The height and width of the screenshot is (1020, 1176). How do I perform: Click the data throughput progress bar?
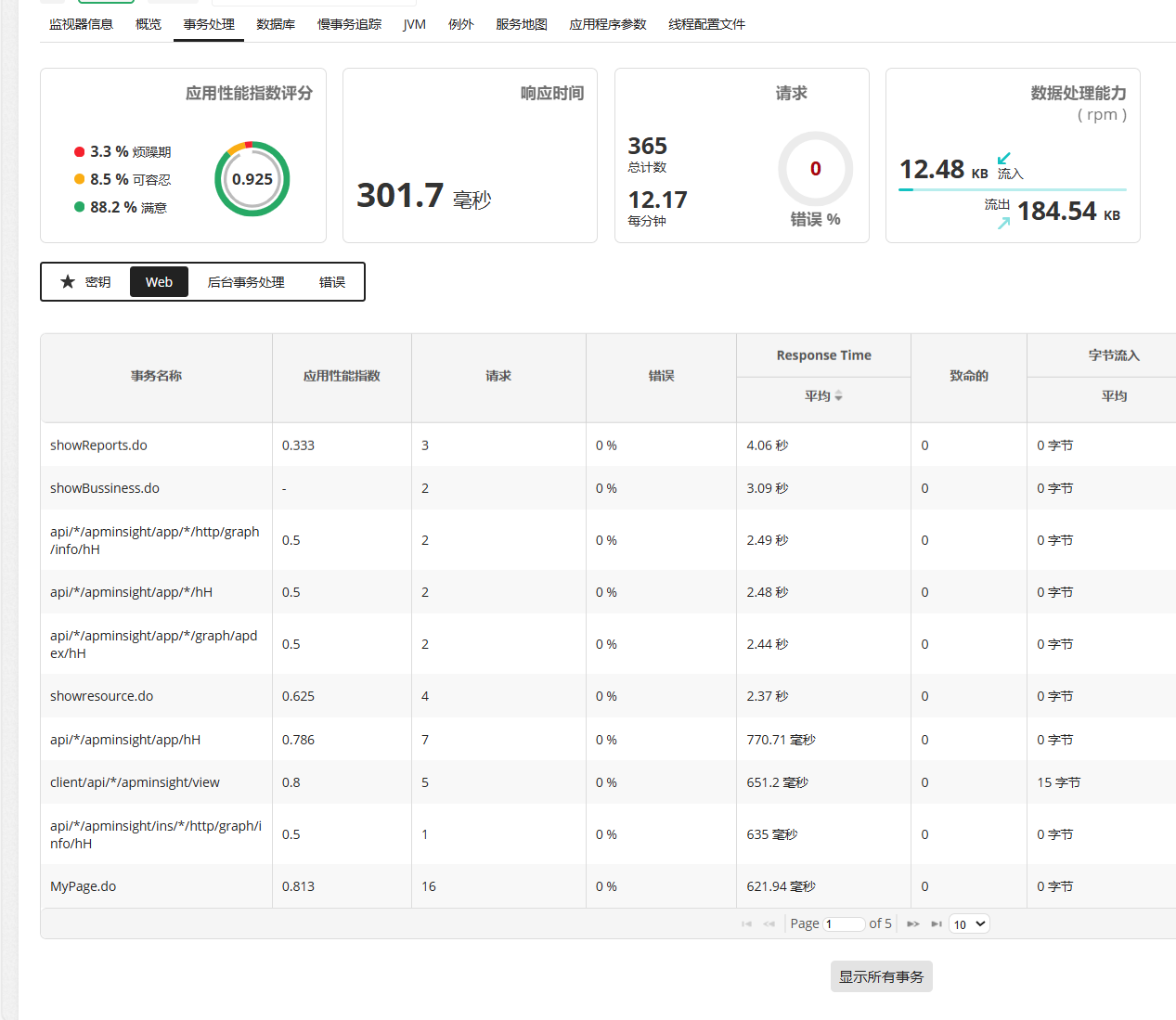coord(1013,189)
